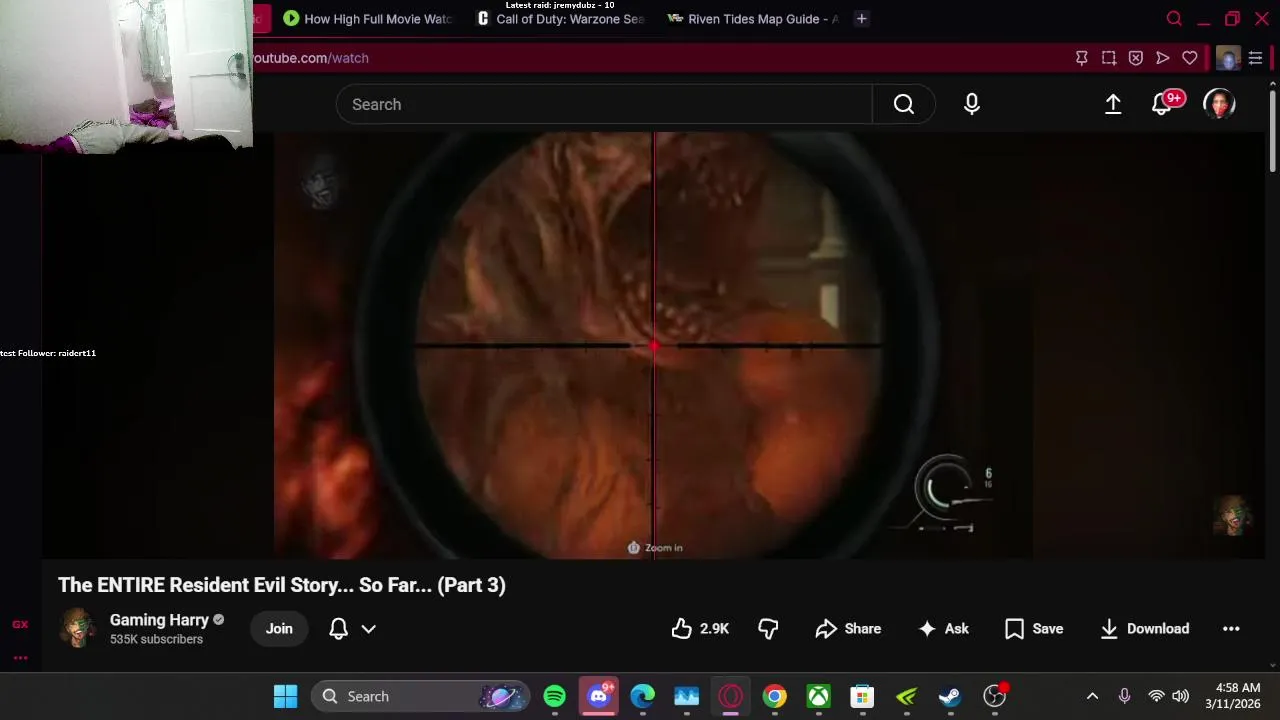Screen dimensions: 1280x720
Task: Open the Photos app in taskbar
Action: click(687, 696)
